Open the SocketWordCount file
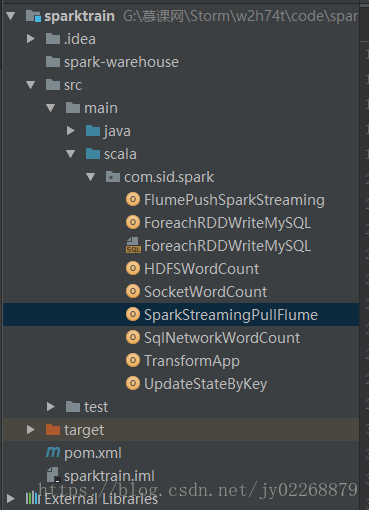 tap(205, 292)
